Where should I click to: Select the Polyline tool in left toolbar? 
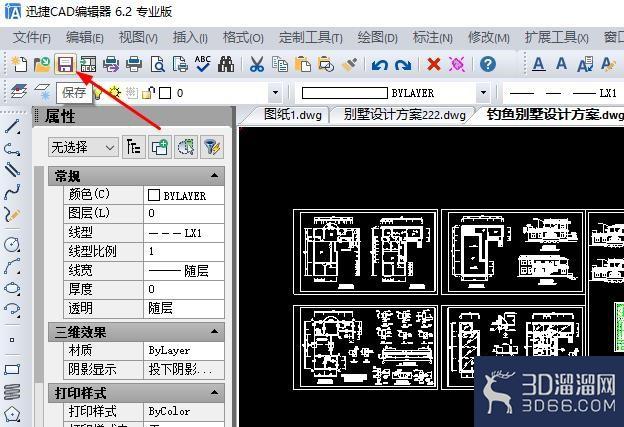12,149
